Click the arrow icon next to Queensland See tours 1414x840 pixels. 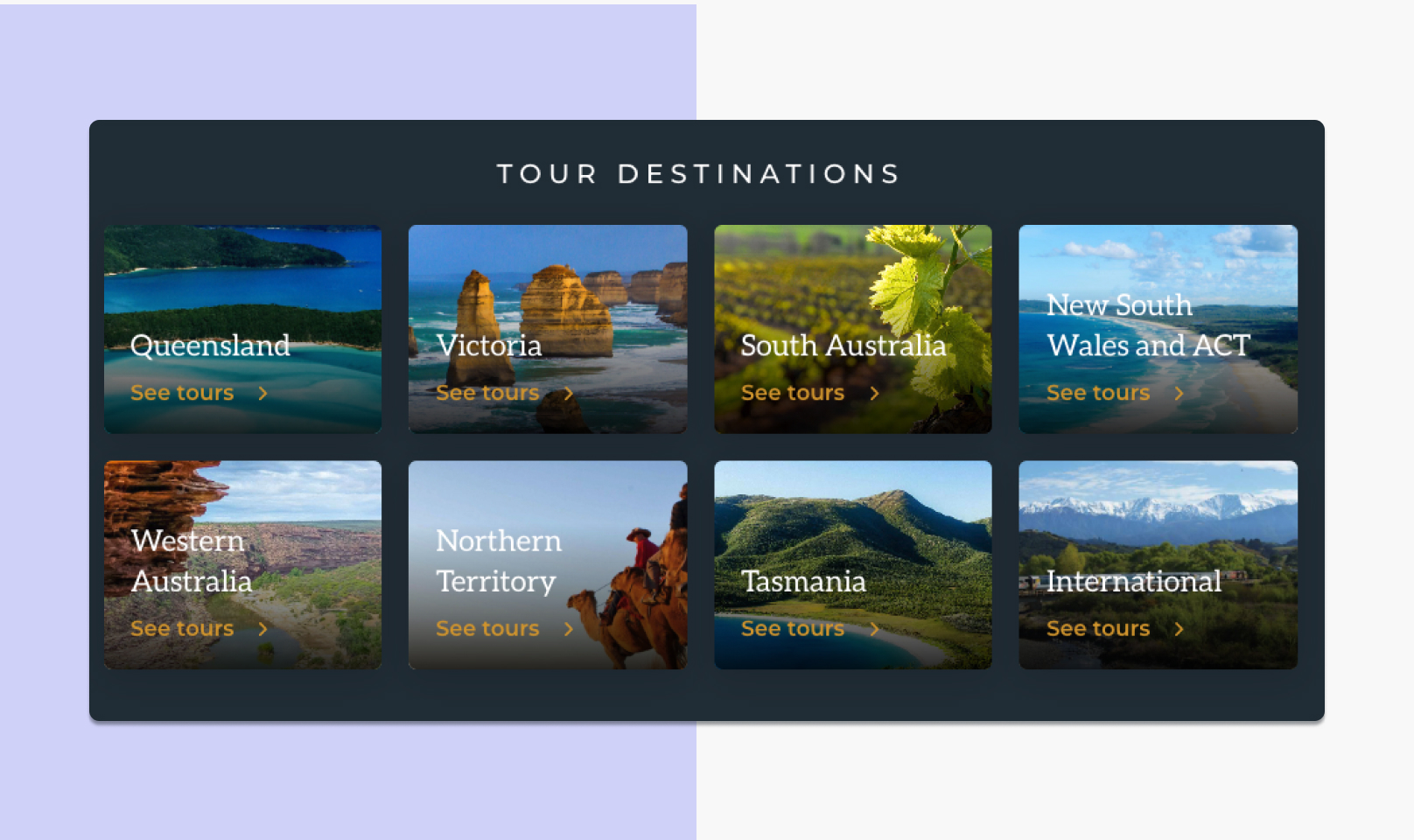[x=262, y=394]
